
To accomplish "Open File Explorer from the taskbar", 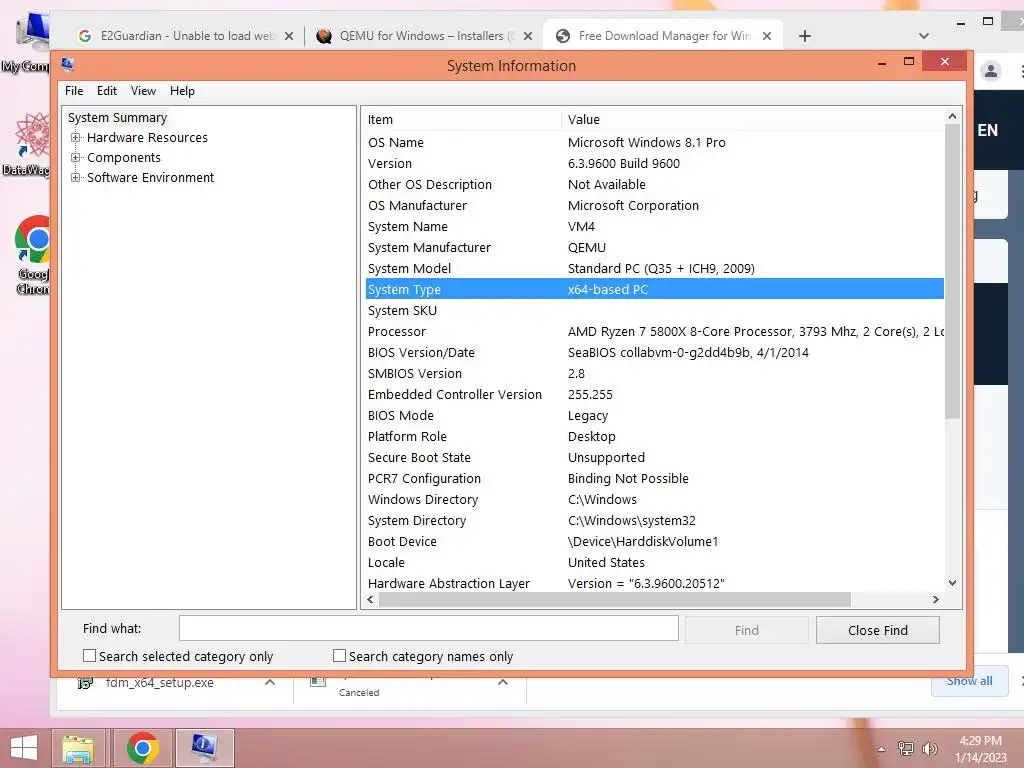I will 78,748.
